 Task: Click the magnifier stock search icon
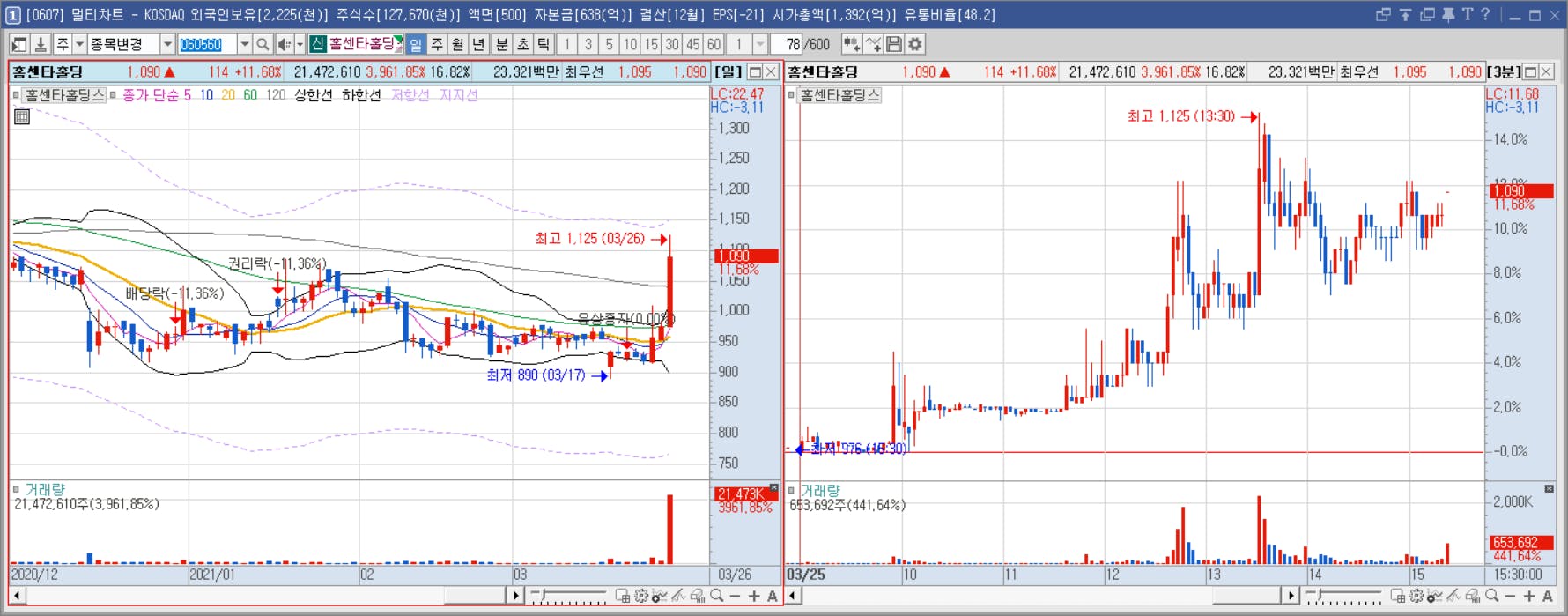coord(263,44)
